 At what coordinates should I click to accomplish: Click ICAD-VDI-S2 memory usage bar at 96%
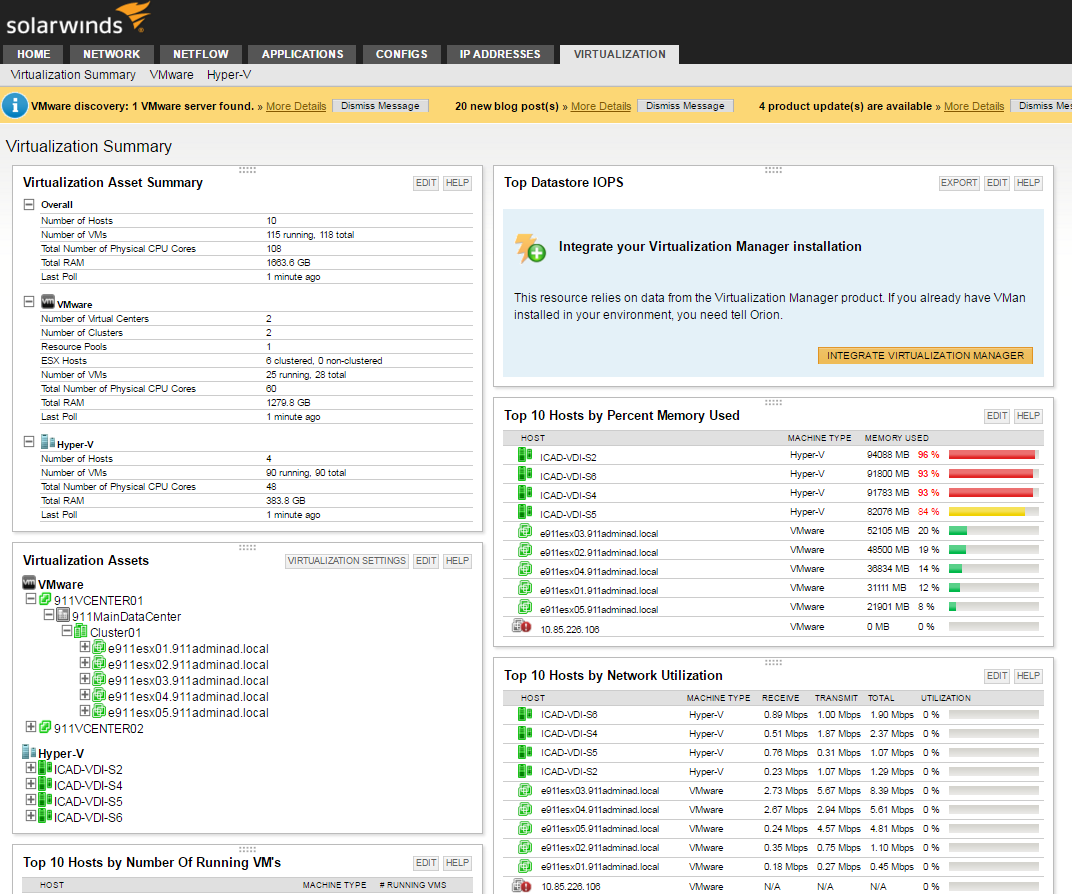point(993,455)
